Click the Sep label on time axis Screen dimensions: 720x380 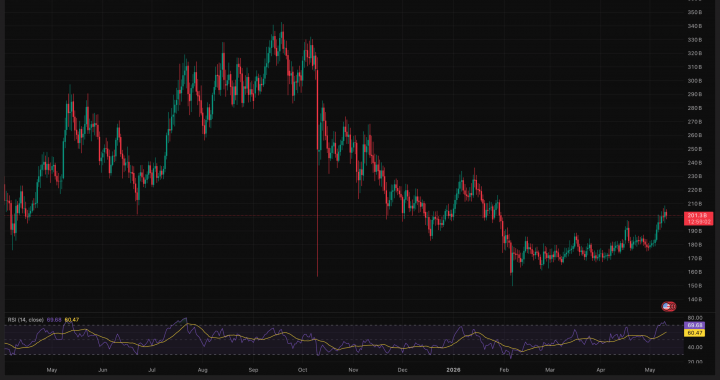[253, 369]
